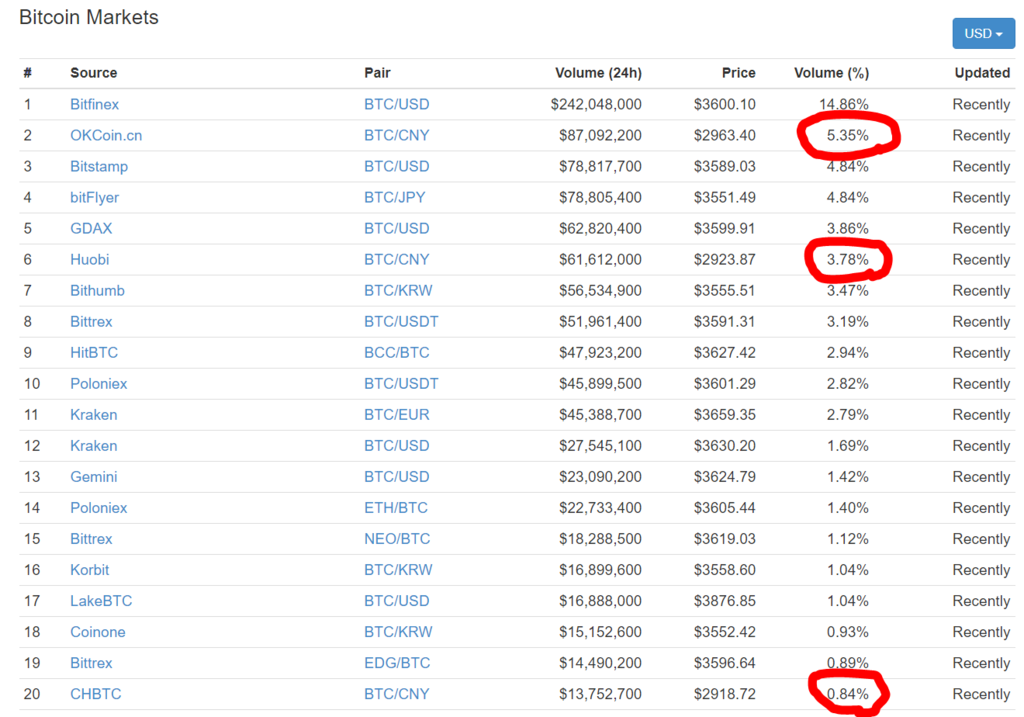Select the EDG/BTC pair link
Screen dimensions: 1024x717
click(x=397, y=663)
